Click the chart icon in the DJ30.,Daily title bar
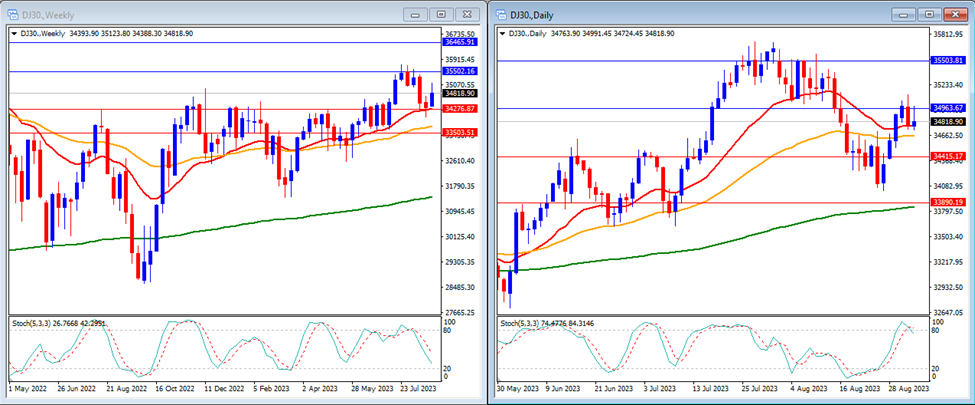This screenshot has width=975, height=405. [x=500, y=14]
